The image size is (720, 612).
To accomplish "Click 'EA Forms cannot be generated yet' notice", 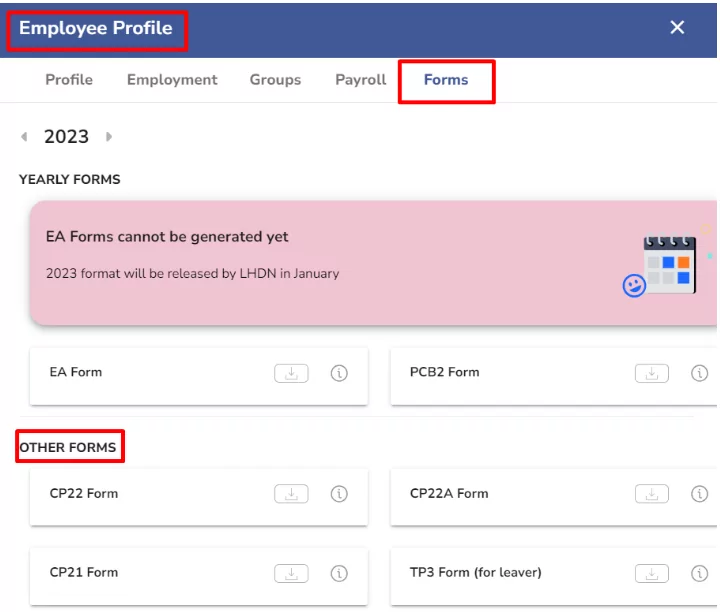I will (x=167, y=237).
